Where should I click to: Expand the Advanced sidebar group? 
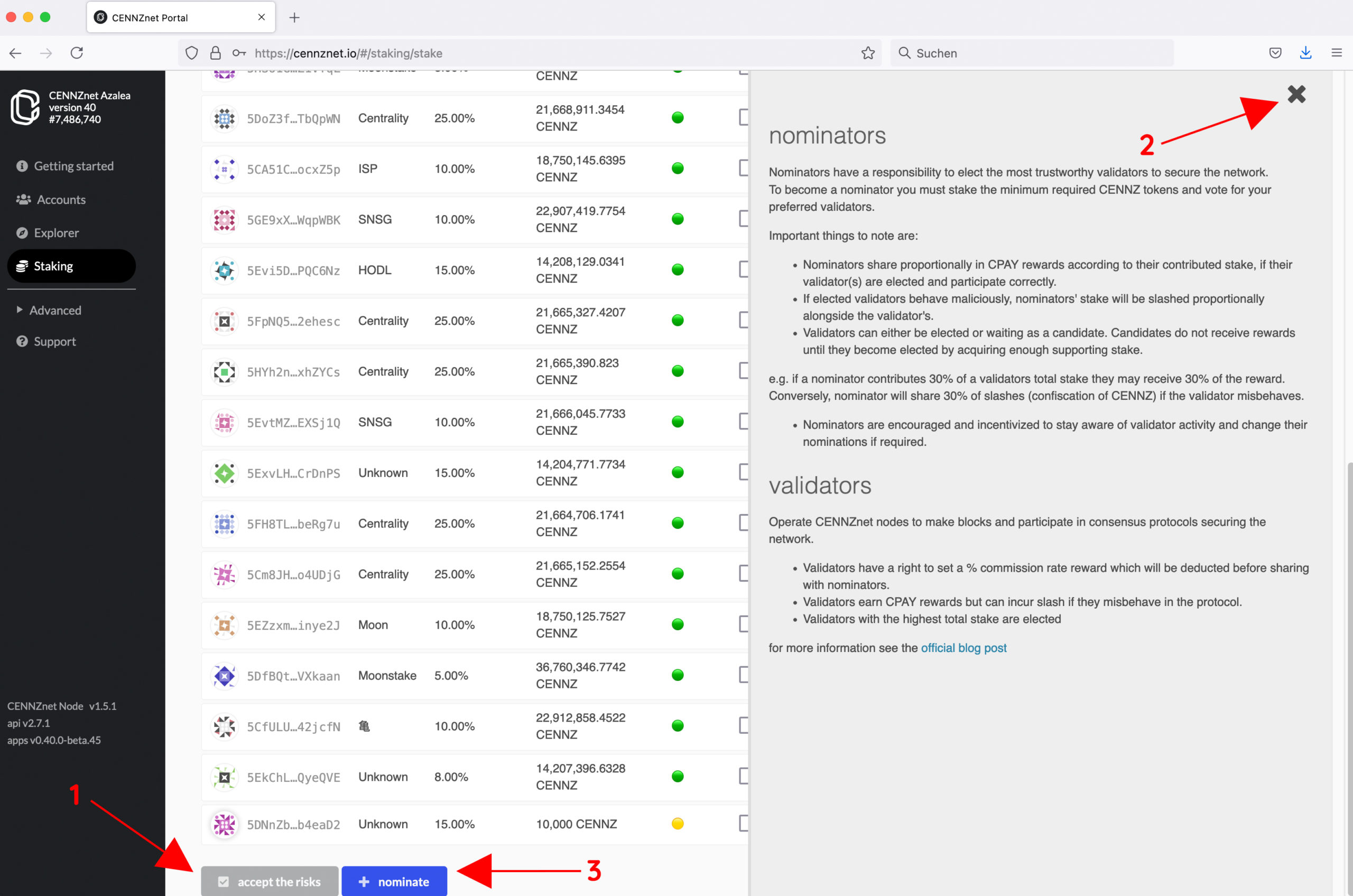coord(49,310)
